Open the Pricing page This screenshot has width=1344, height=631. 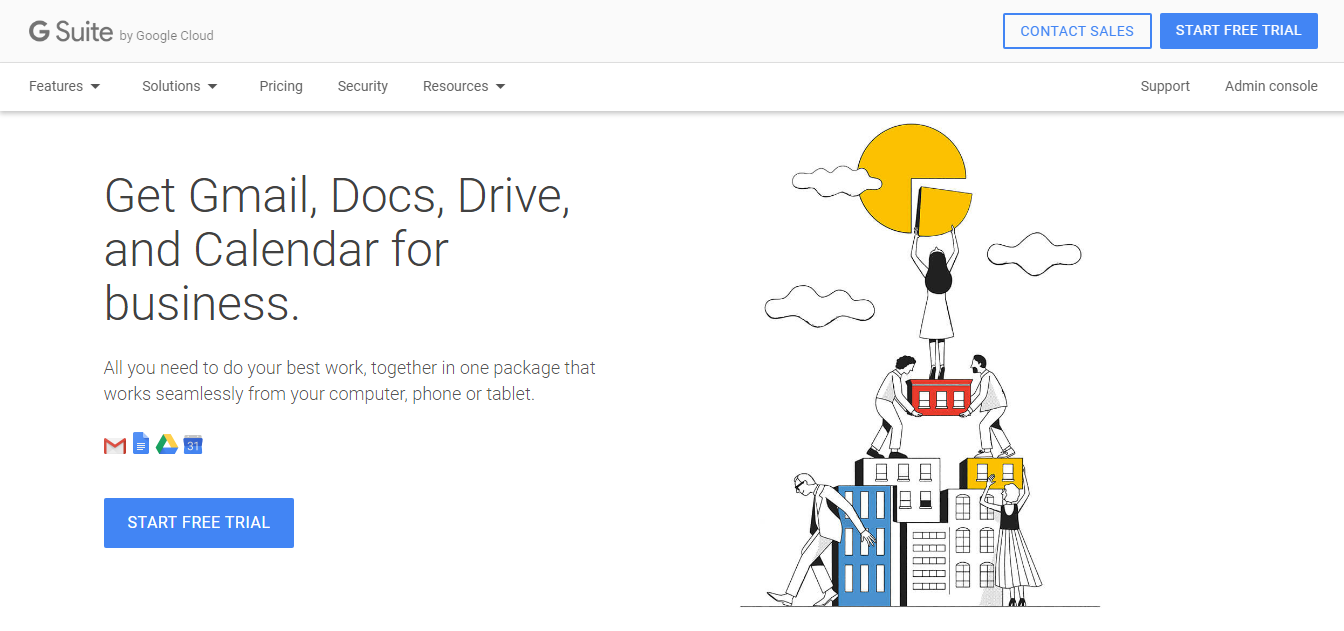(281, 86)
